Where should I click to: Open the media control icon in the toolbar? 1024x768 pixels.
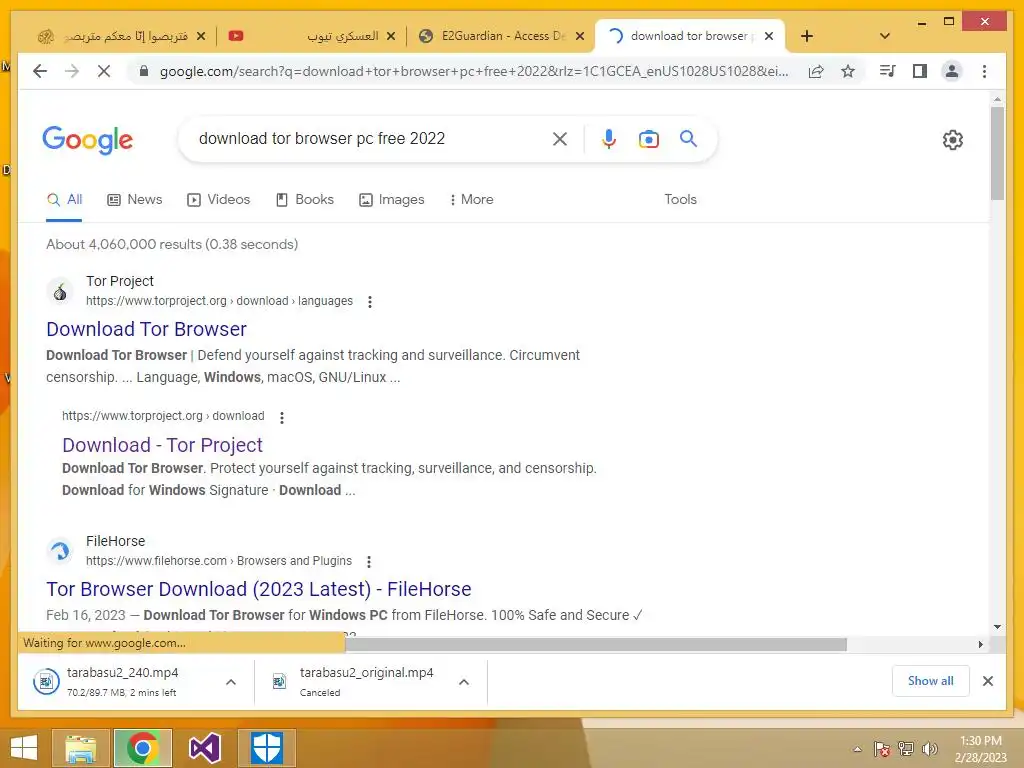(888, 71)
